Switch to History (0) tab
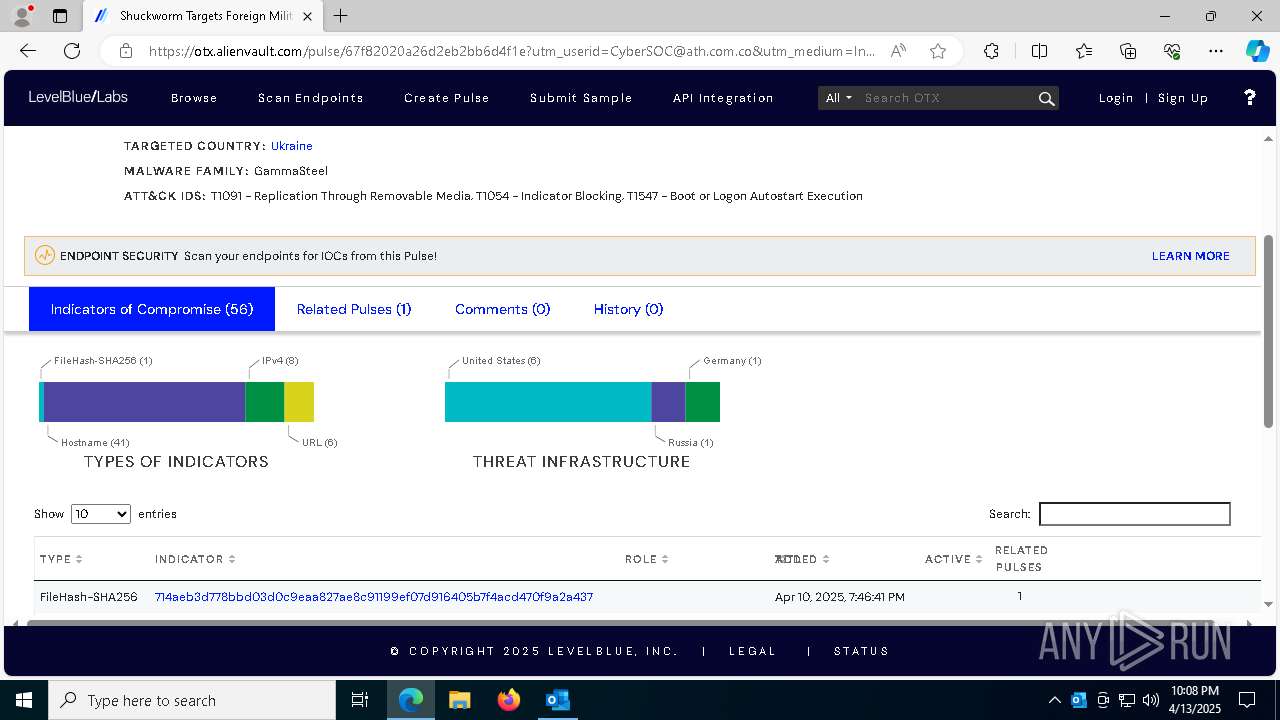 (628, 309)
